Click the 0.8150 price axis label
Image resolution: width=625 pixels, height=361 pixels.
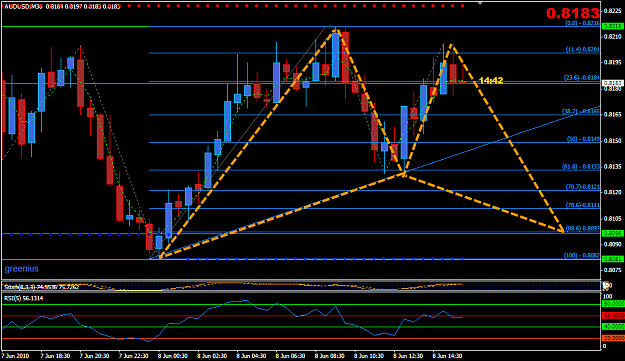(613, 141)
